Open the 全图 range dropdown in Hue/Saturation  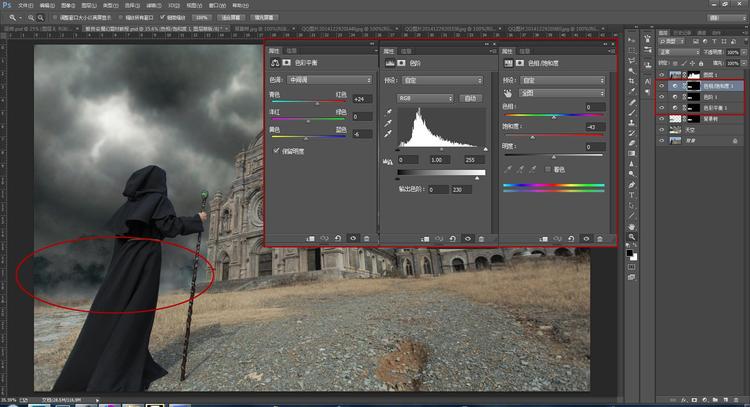pos(562,93)
